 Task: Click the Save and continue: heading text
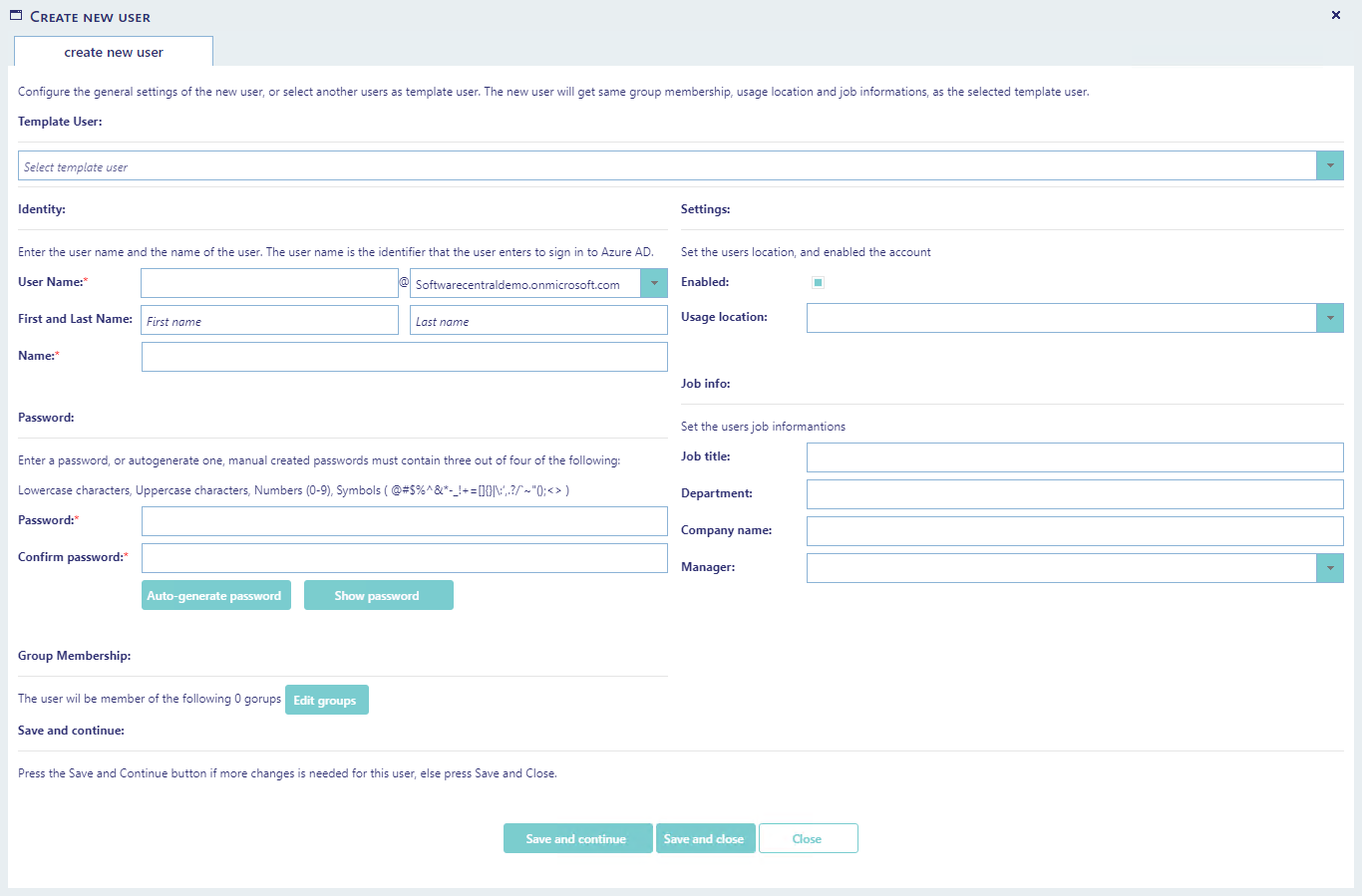[x=71, y=731]
